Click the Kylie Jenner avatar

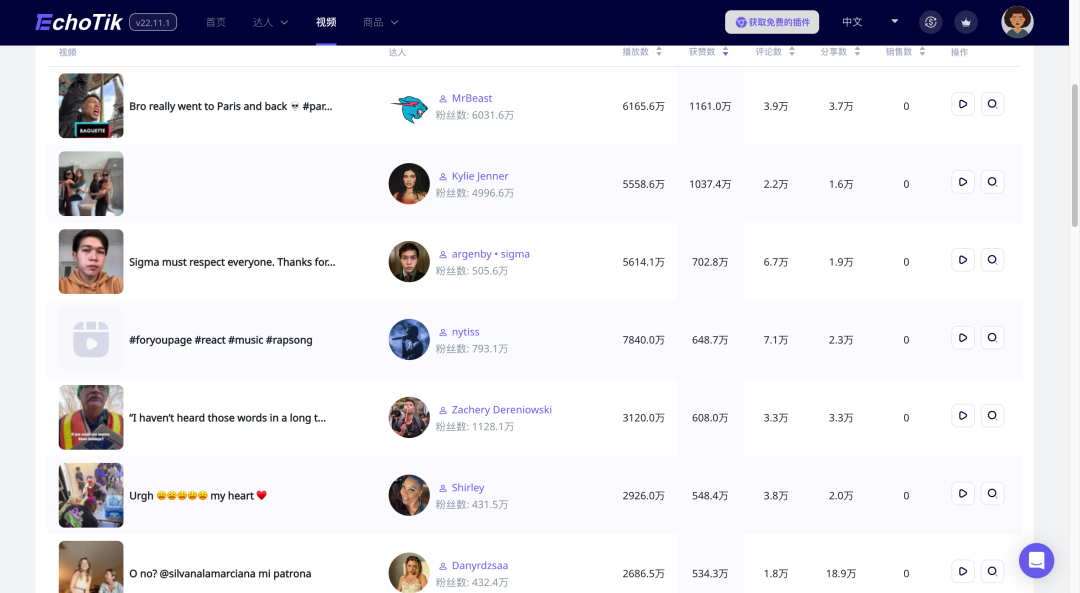(x=409, y=184)
